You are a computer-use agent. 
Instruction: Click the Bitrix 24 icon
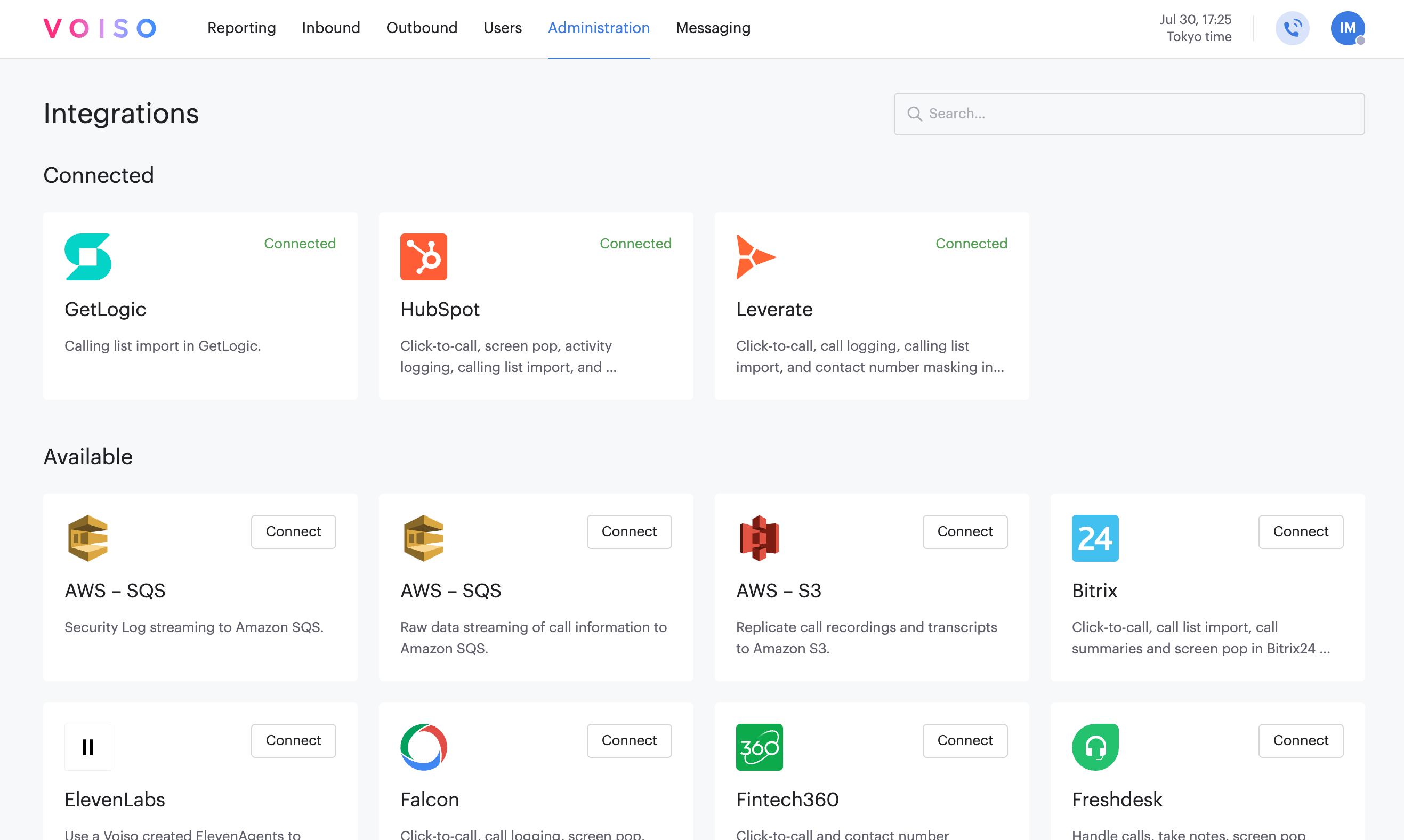click(x=1095, y=538)
